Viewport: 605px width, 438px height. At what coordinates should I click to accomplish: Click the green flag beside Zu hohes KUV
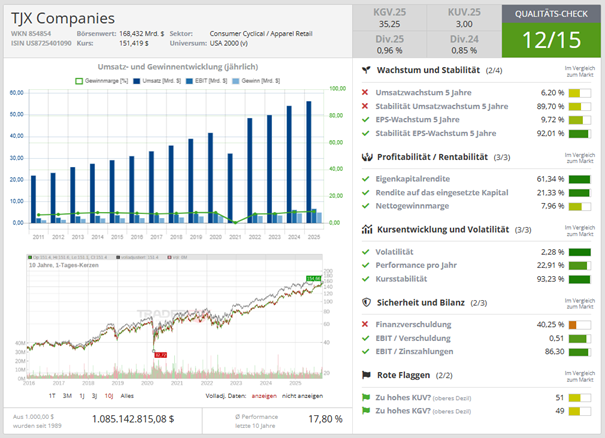click(x=366, y=396)
